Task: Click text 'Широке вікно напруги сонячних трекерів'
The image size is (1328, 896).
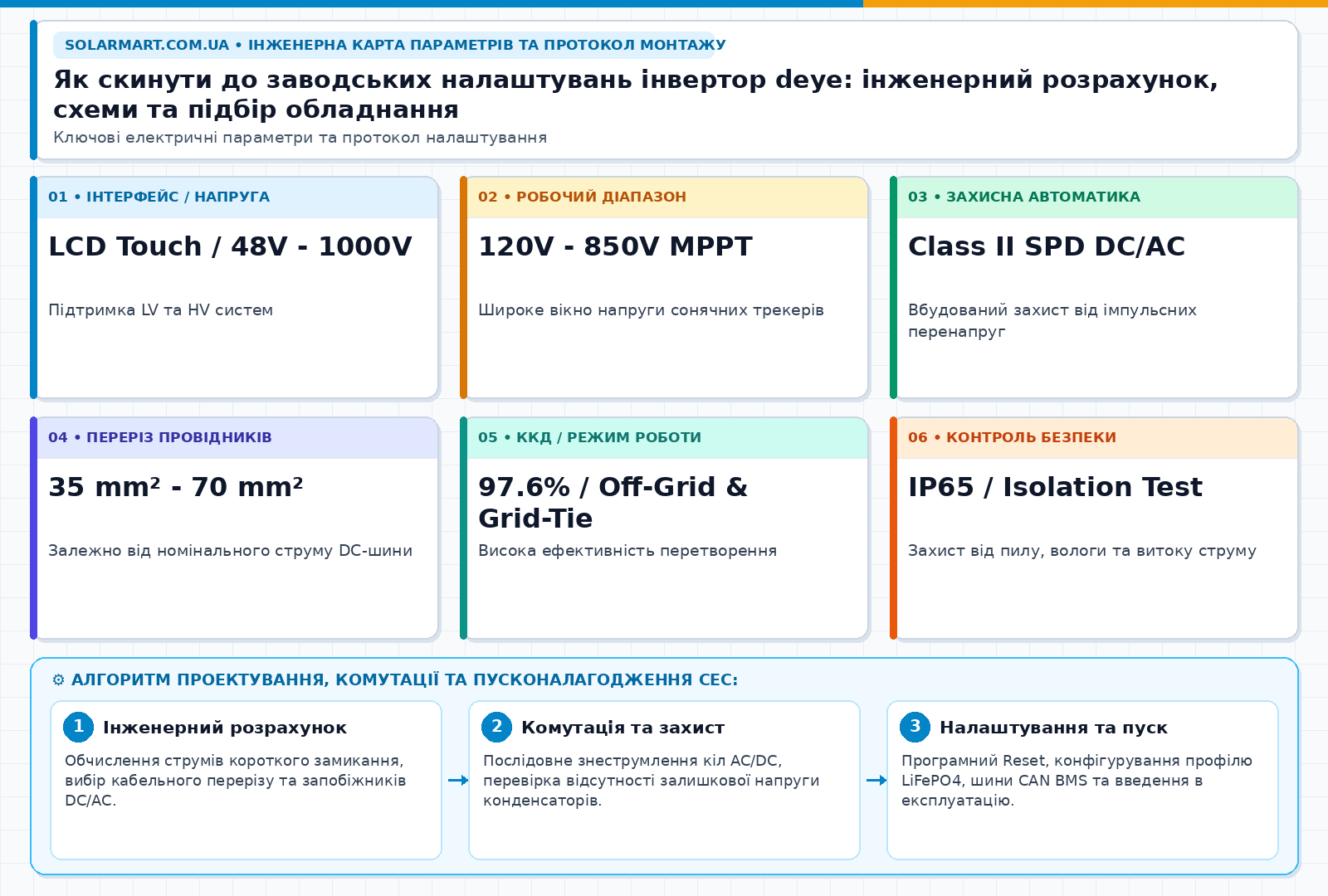Action: [x=651, y=310]
